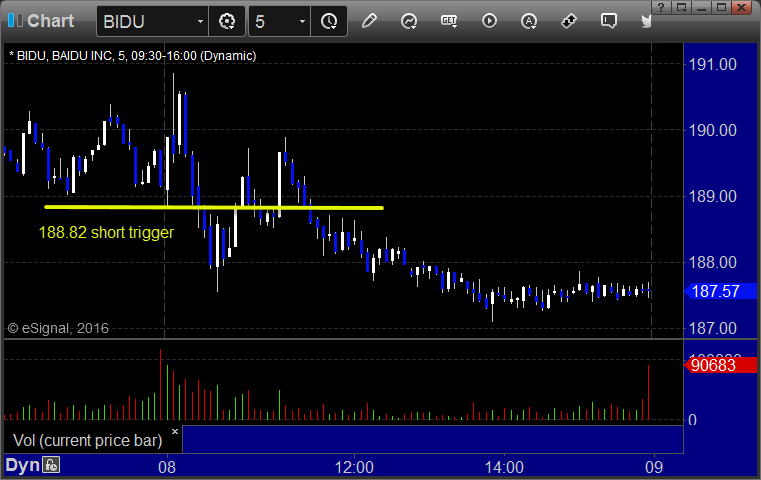Close the Vol current price bar panel
Screen dimensions: 761x480
coord(175,431)
